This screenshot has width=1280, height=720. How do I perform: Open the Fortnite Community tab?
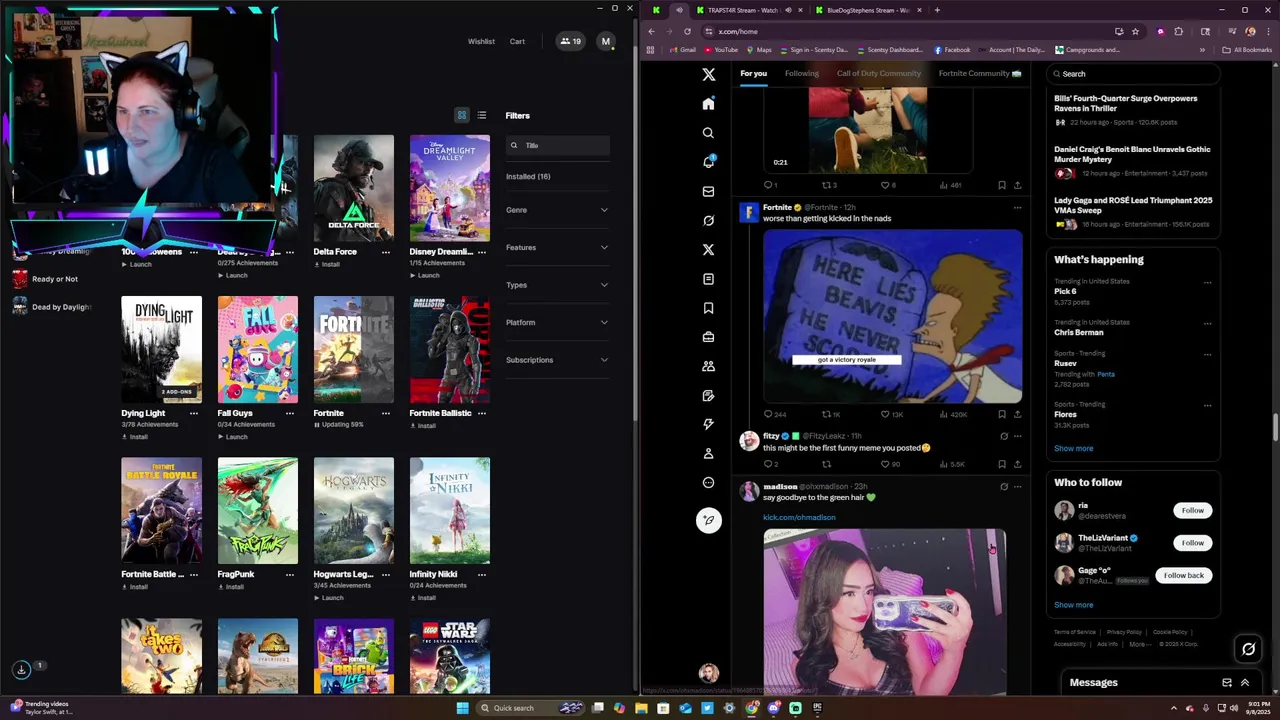click(980, 73)
